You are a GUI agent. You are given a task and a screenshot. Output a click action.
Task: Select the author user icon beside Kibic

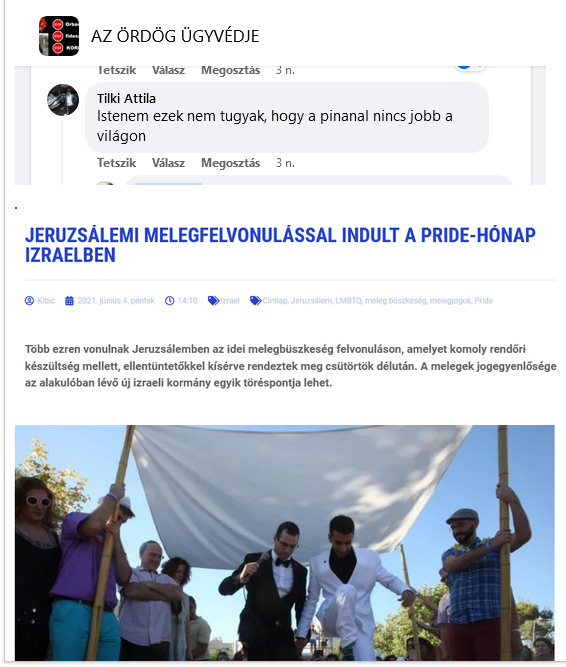[x=29, y=301]
